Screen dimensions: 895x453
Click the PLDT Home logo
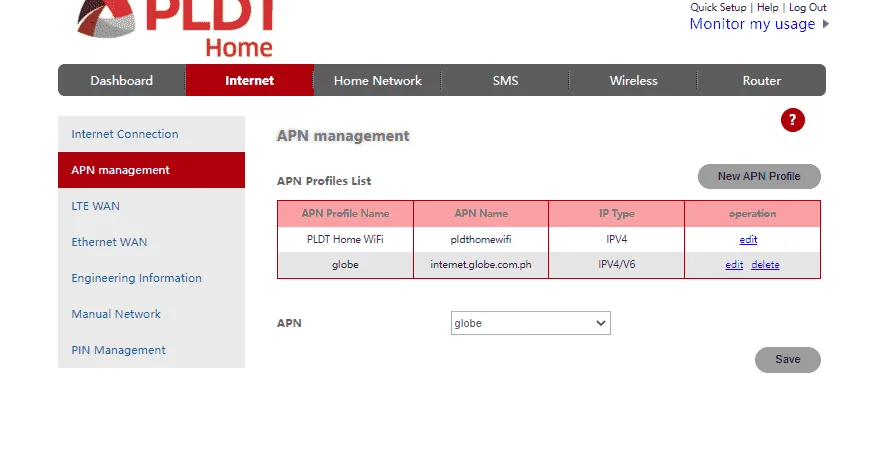point(176,28)
